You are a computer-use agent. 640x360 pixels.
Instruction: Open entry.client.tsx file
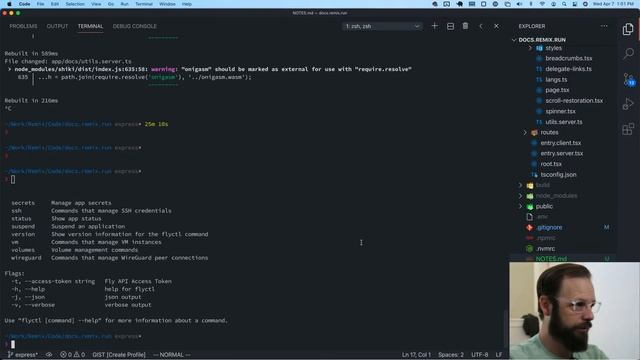point(560,143)
